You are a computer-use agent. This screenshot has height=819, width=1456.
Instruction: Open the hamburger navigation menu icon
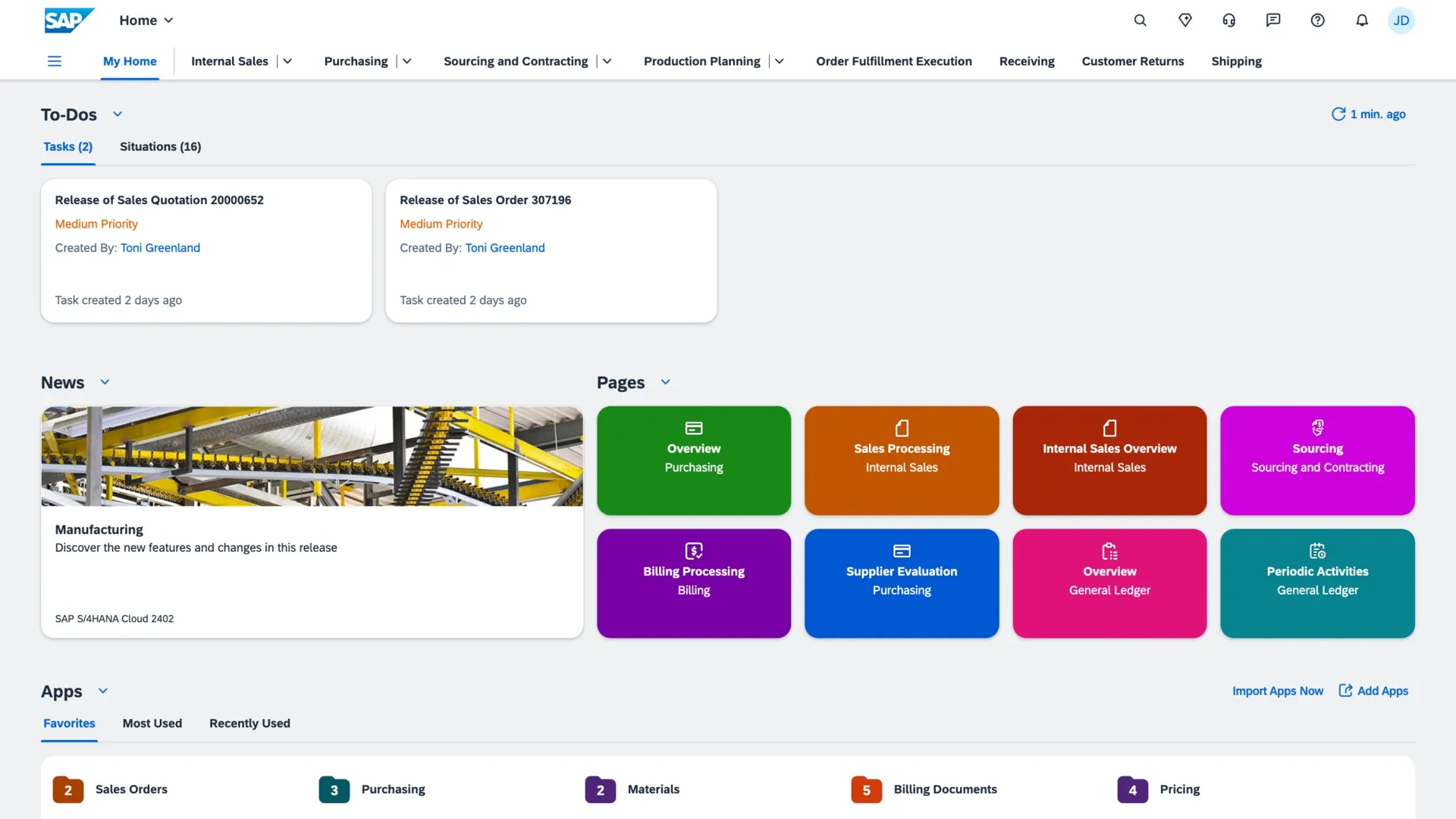(x=55, y=61)
